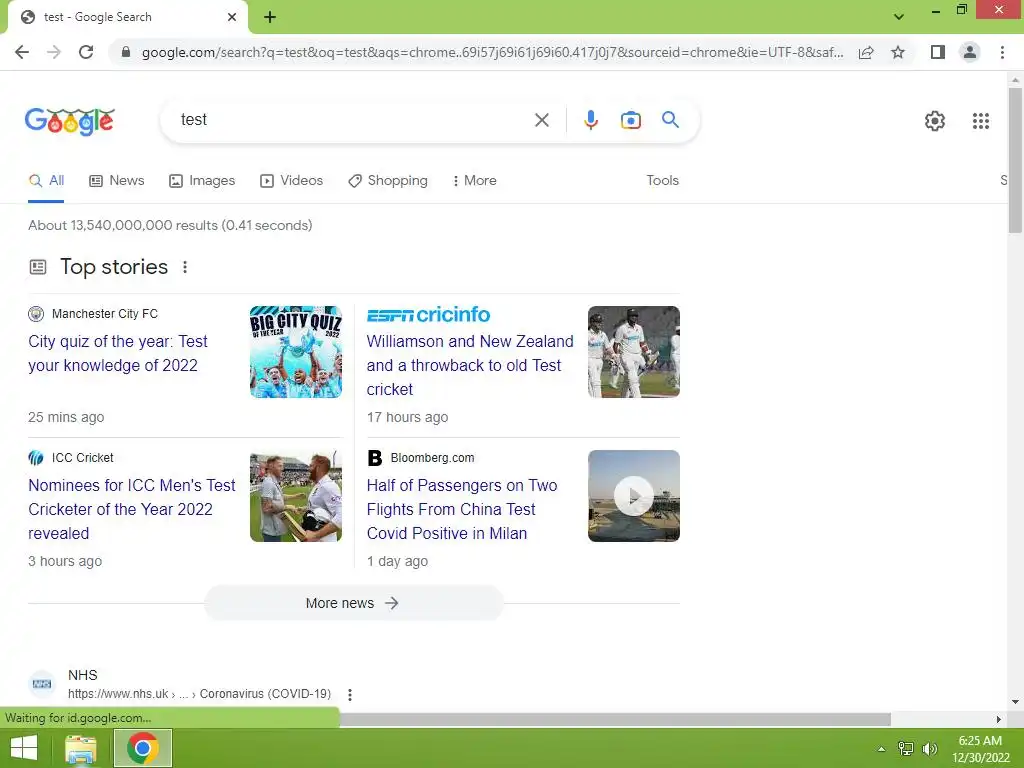The image size is (1024, 768).
Task: Switch to the News tab
Action: 117,180
